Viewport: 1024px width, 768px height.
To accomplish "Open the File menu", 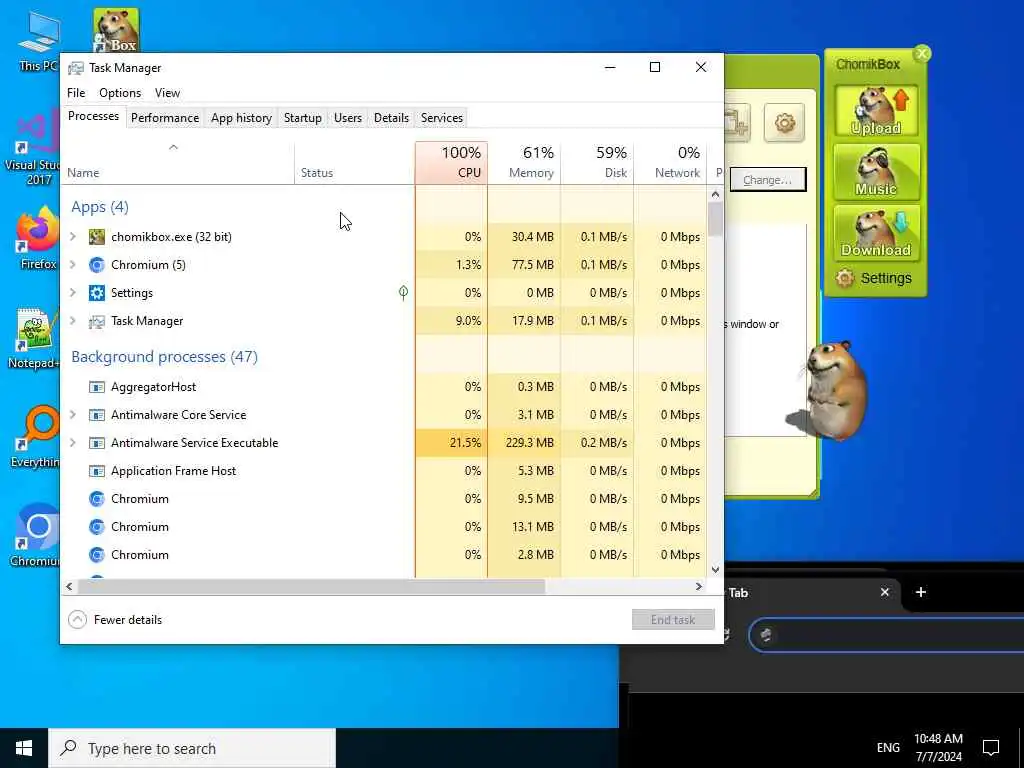I will click(76, 93).
